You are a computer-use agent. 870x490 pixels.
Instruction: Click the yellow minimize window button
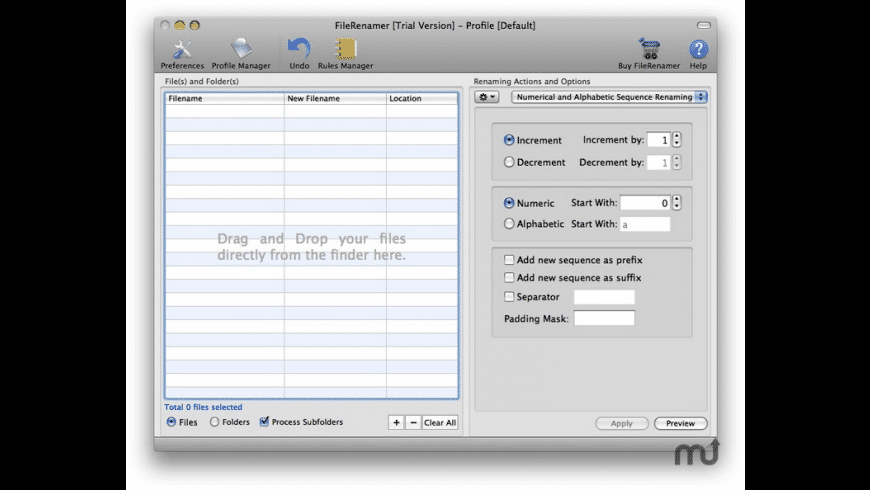(x=179, y=26)
